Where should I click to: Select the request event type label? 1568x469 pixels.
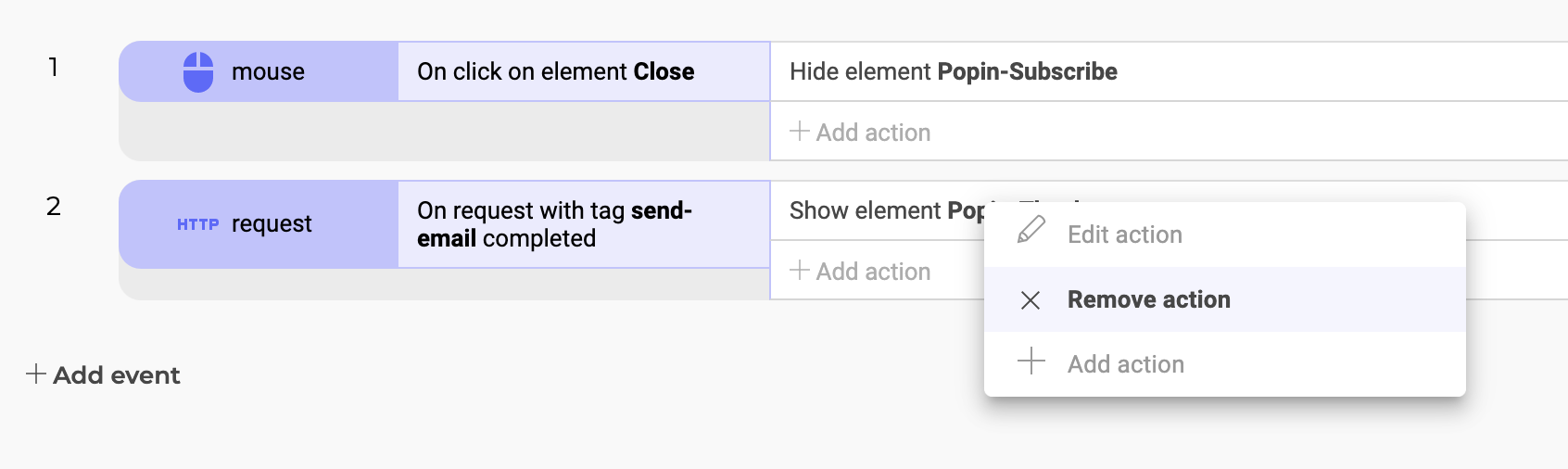pos(272,224)
